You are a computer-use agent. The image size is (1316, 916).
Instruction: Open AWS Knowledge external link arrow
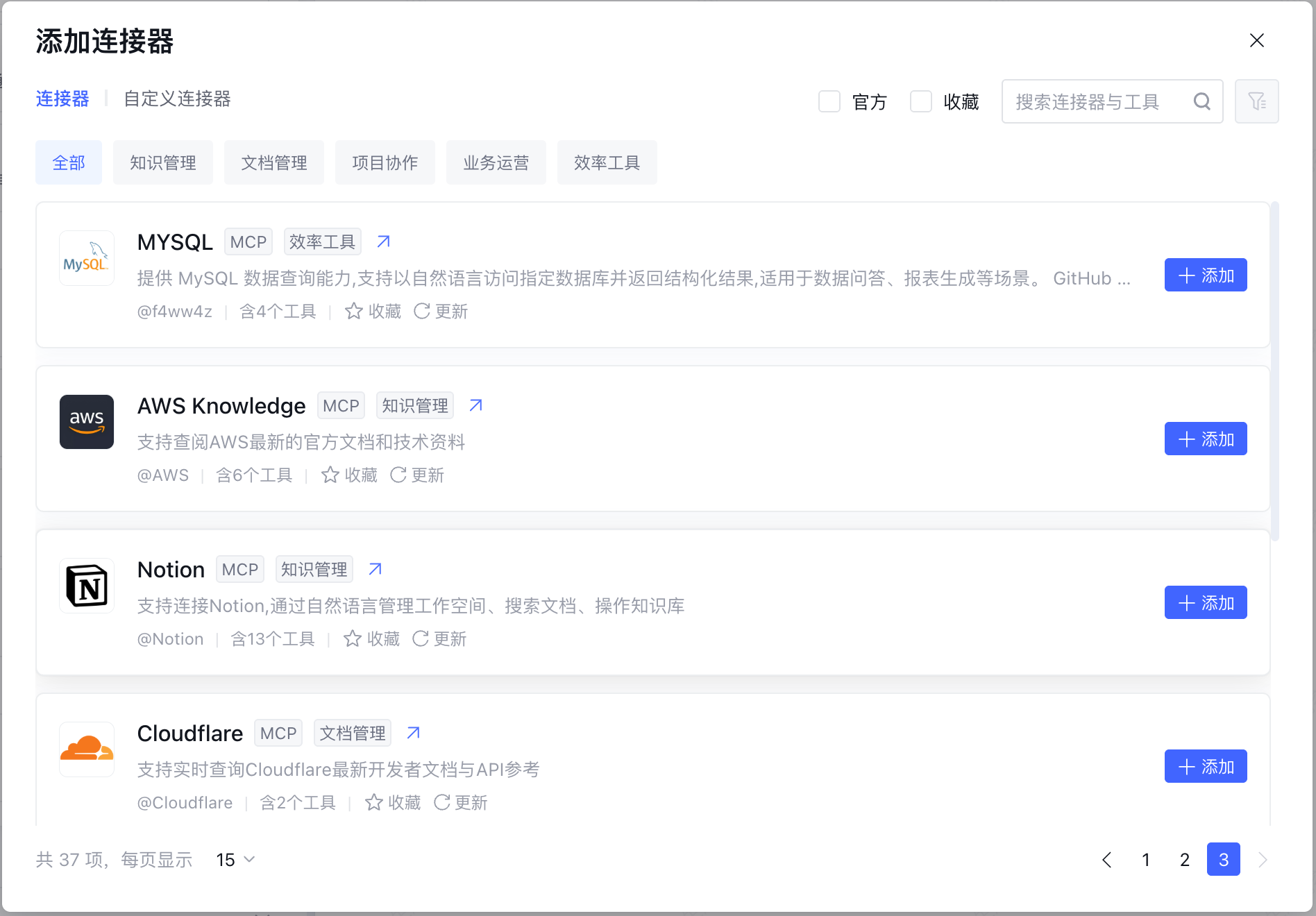475,405
